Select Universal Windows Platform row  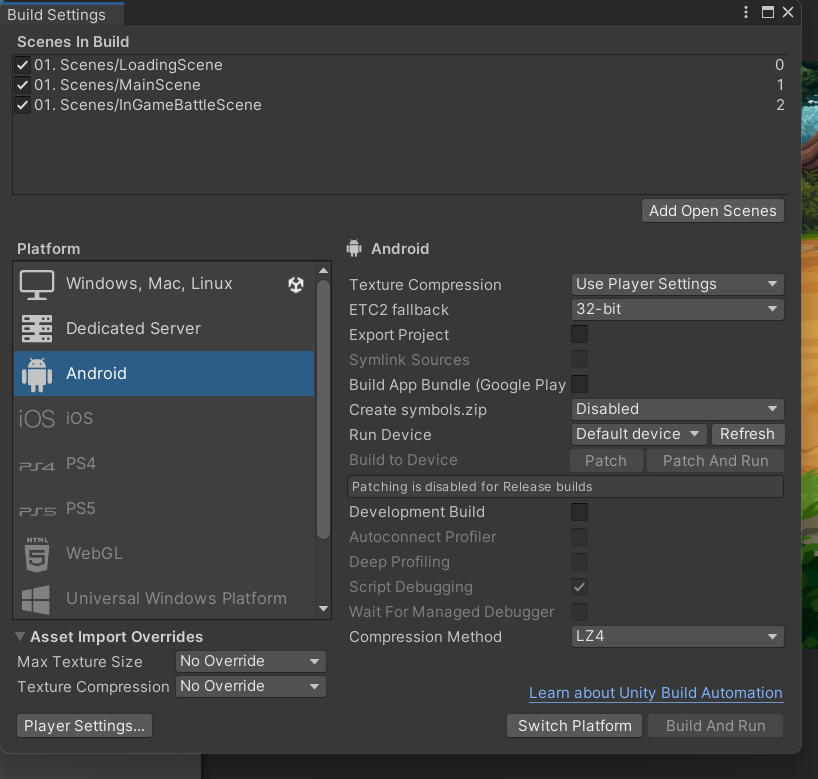pyautogui.click(x=164, y=598)
